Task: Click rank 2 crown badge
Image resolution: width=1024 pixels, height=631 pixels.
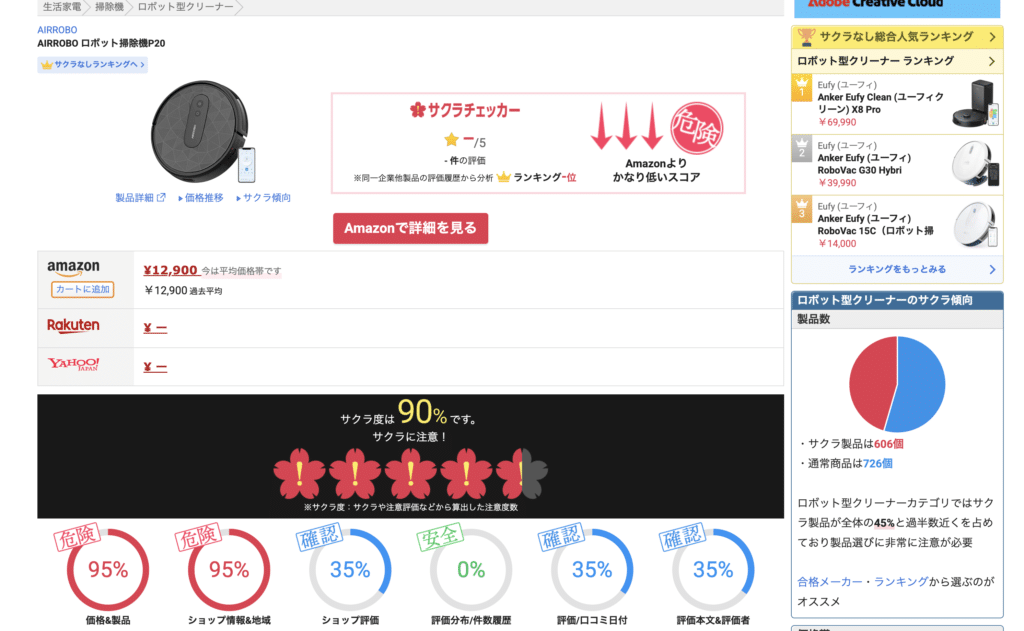Action: (x=802, y=148)
